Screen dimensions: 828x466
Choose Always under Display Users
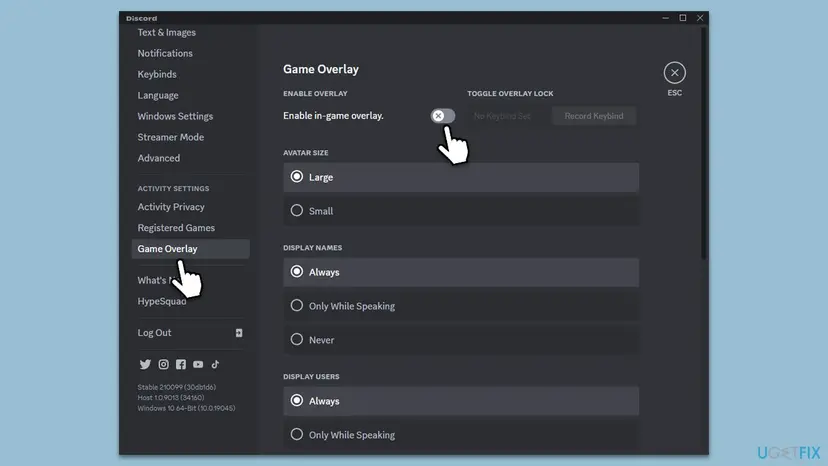point(461,401)
